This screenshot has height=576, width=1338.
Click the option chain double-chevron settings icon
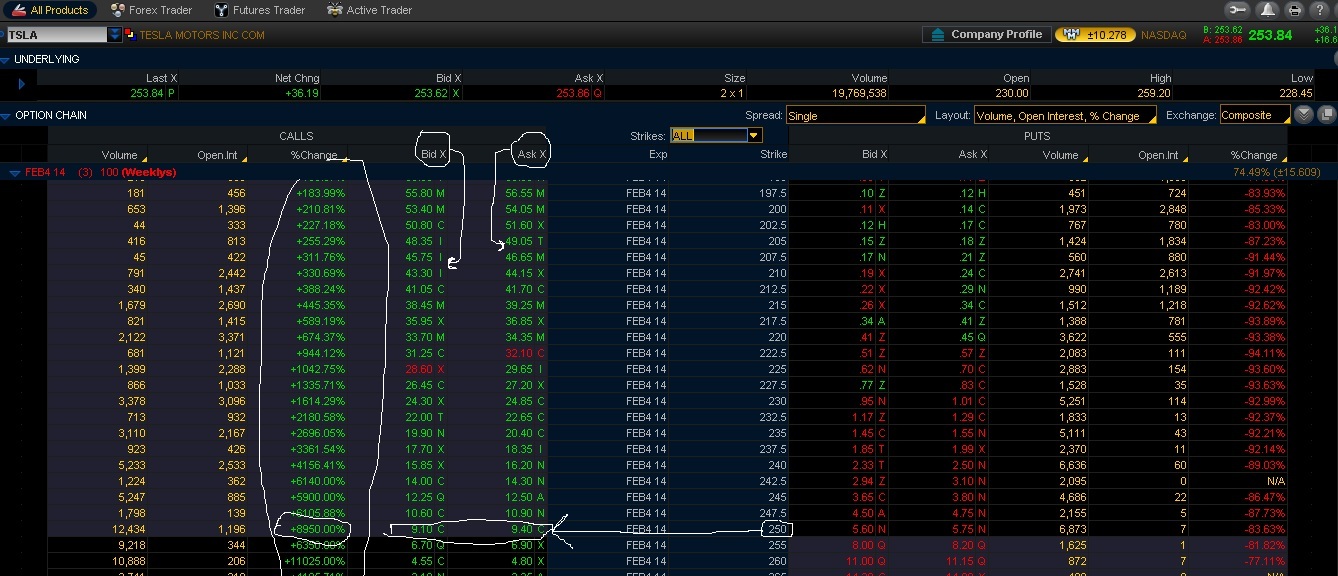pyautogui.click(x=1303, y=115)
